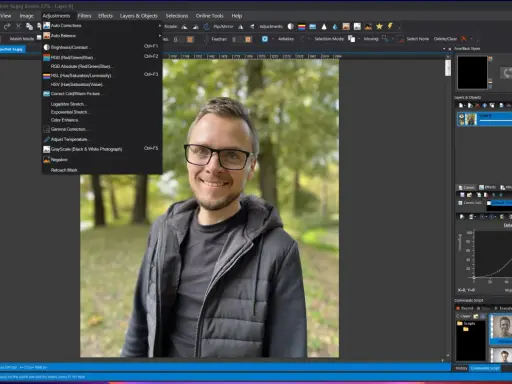Screen dimensions: 512x384
Task: Choose Brightness/Contrast from Adjustments menu
Action: tap(102, 47)
